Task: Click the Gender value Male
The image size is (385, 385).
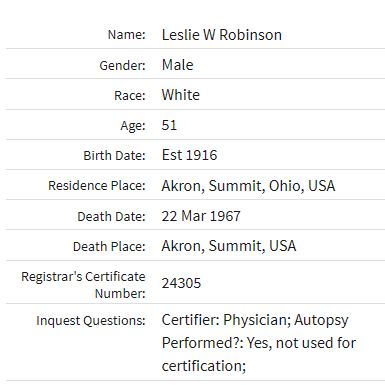Action: 177,65
